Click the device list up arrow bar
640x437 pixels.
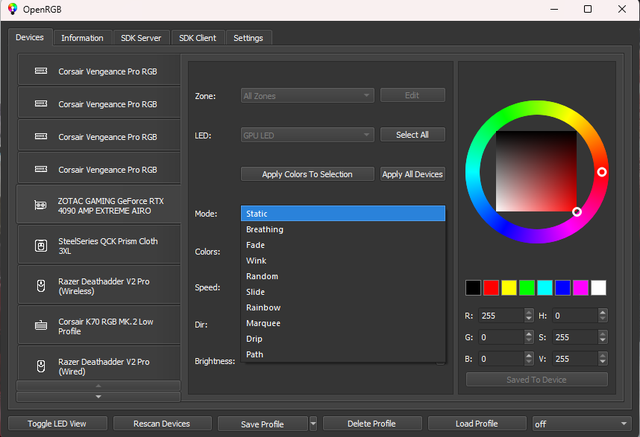pos(98,386)
